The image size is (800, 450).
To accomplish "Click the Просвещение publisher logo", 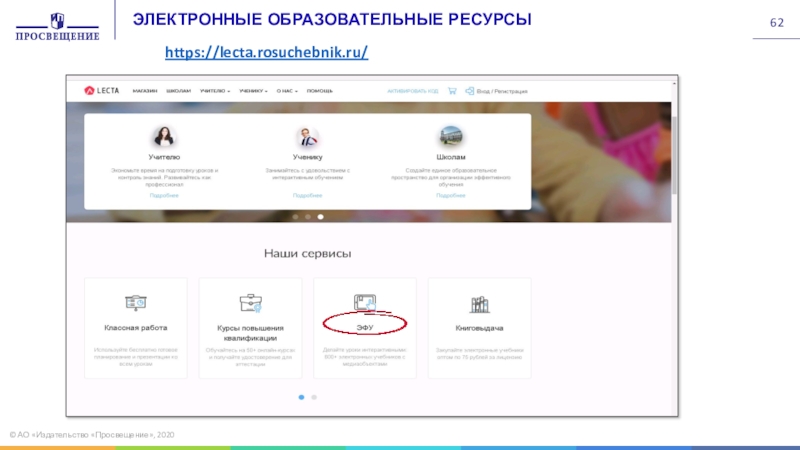I will point(57,27).
